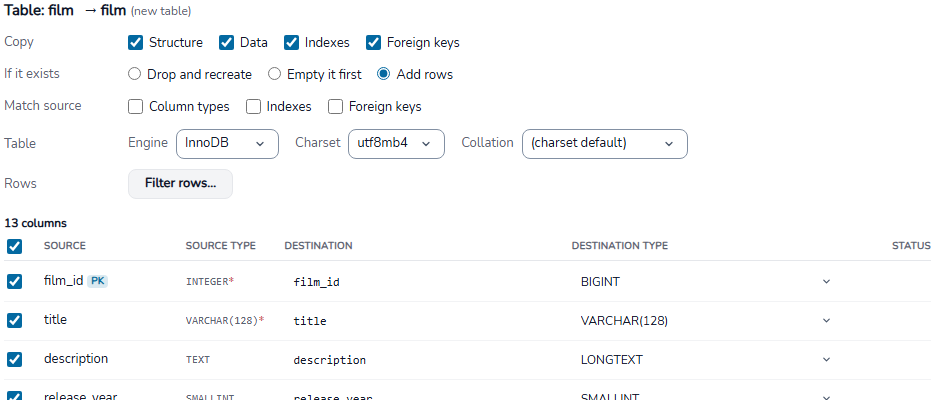The image size is (943, 400).
Task: Enable Match source Column types
Action: (136, 106)
